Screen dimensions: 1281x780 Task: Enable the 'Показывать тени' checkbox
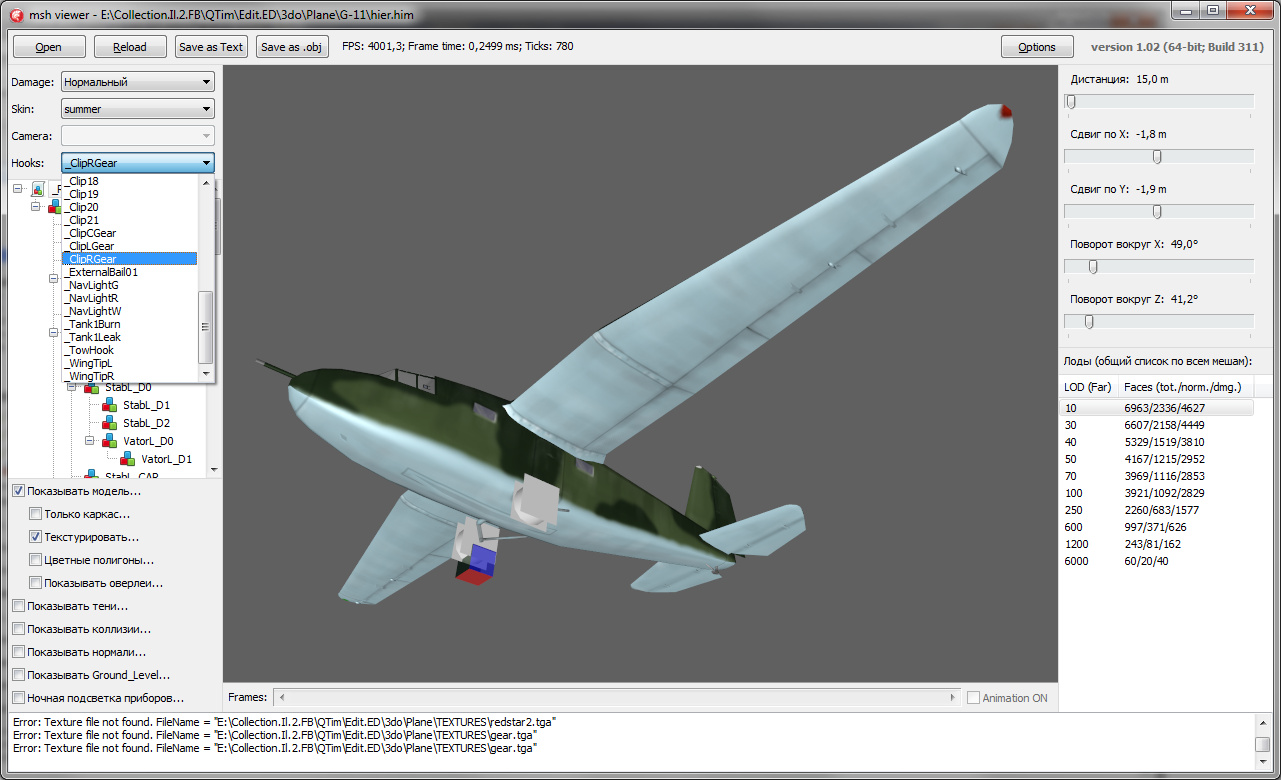pyautogui.click(x=19, y=606)
